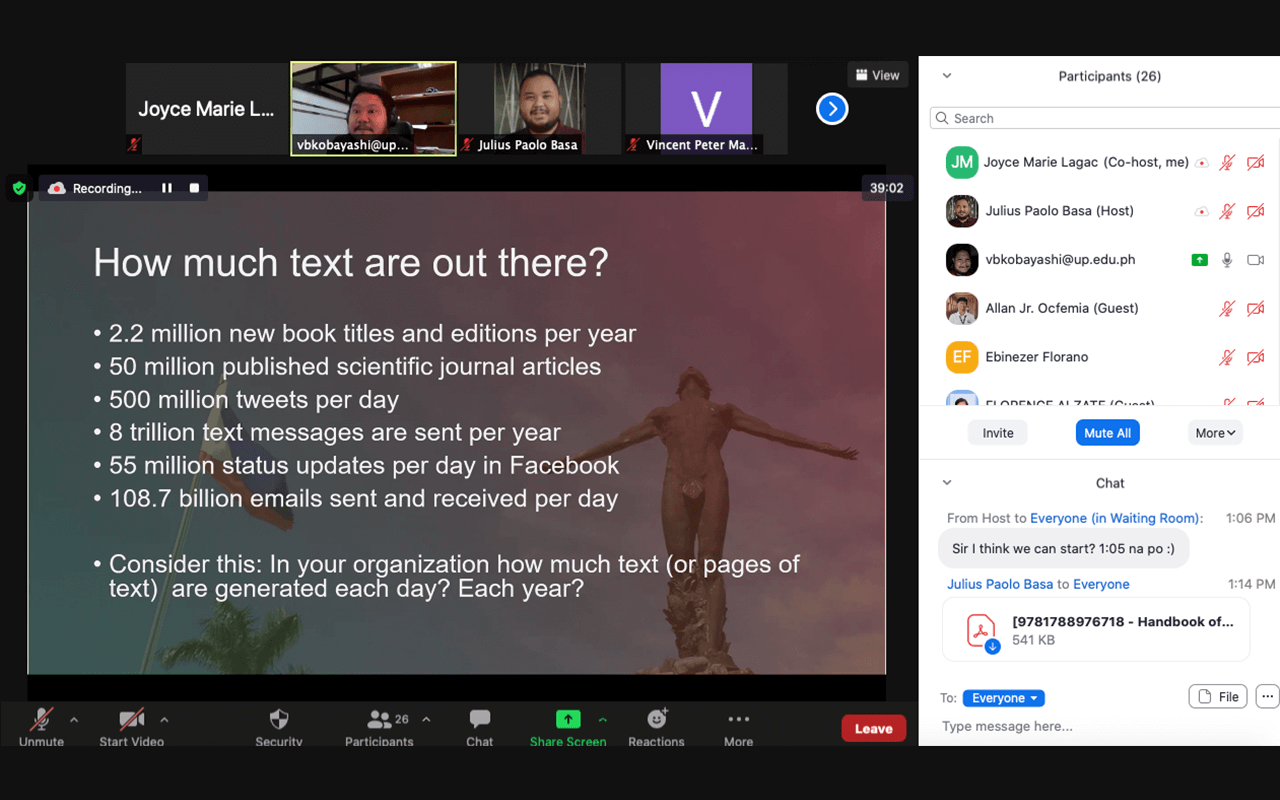Toggle Allan Jr. Ocfemia's video-off icon

tap(1256, 309)
